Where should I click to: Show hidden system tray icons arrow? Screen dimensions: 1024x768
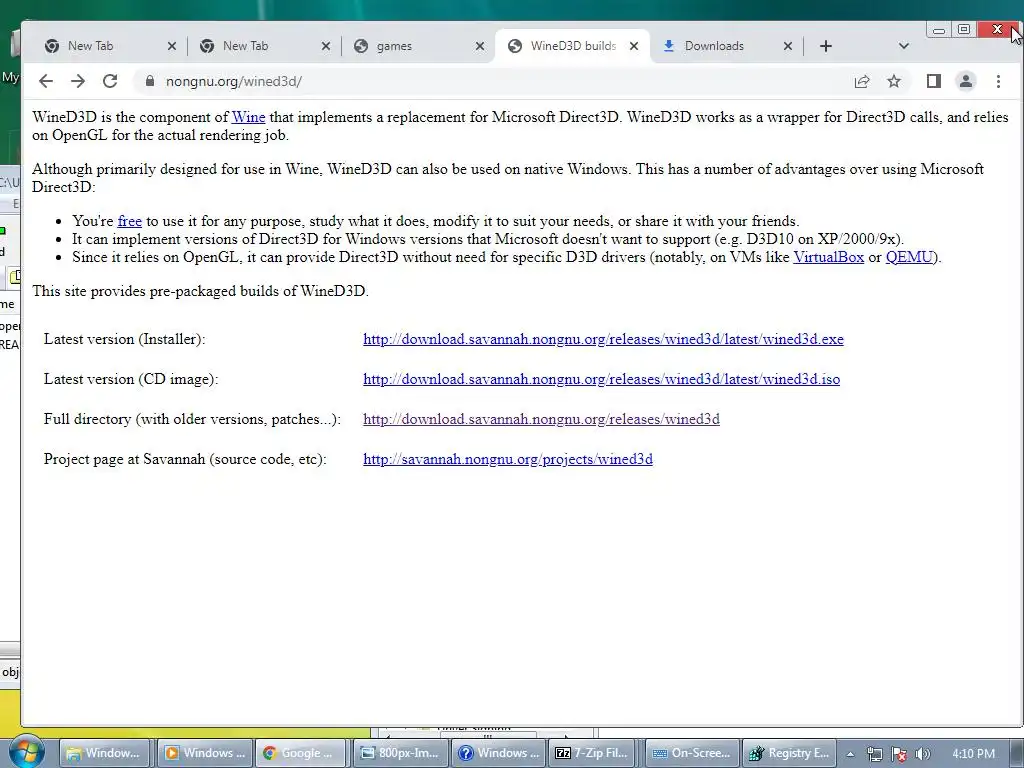[x=850, y=754]
